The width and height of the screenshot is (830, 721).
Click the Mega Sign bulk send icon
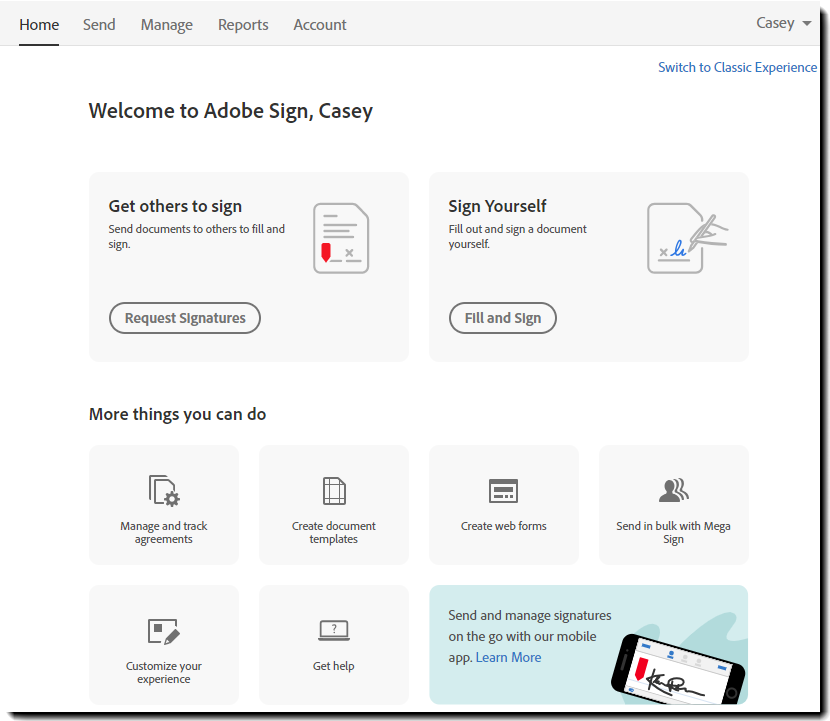point(674,490)
